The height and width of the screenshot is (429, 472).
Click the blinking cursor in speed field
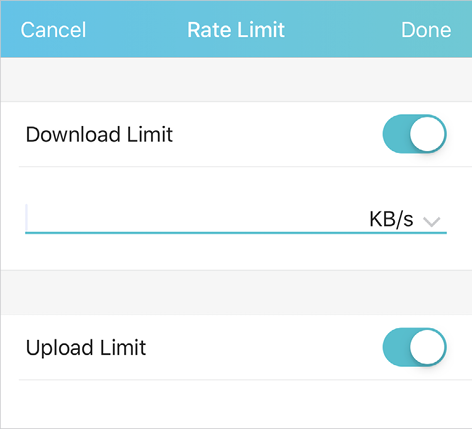tap(27, 217)
